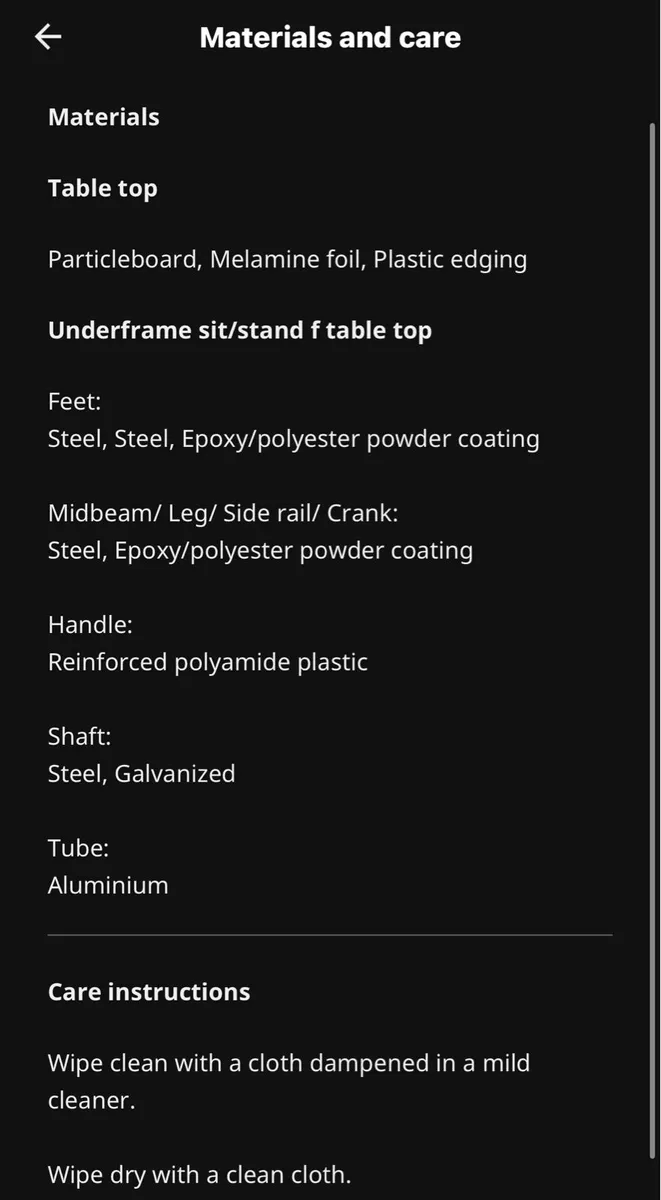Screen dimensions: 661x1200
Task: Click the Shaft: label
Action: pyautogui.click(x=79, y=737)
